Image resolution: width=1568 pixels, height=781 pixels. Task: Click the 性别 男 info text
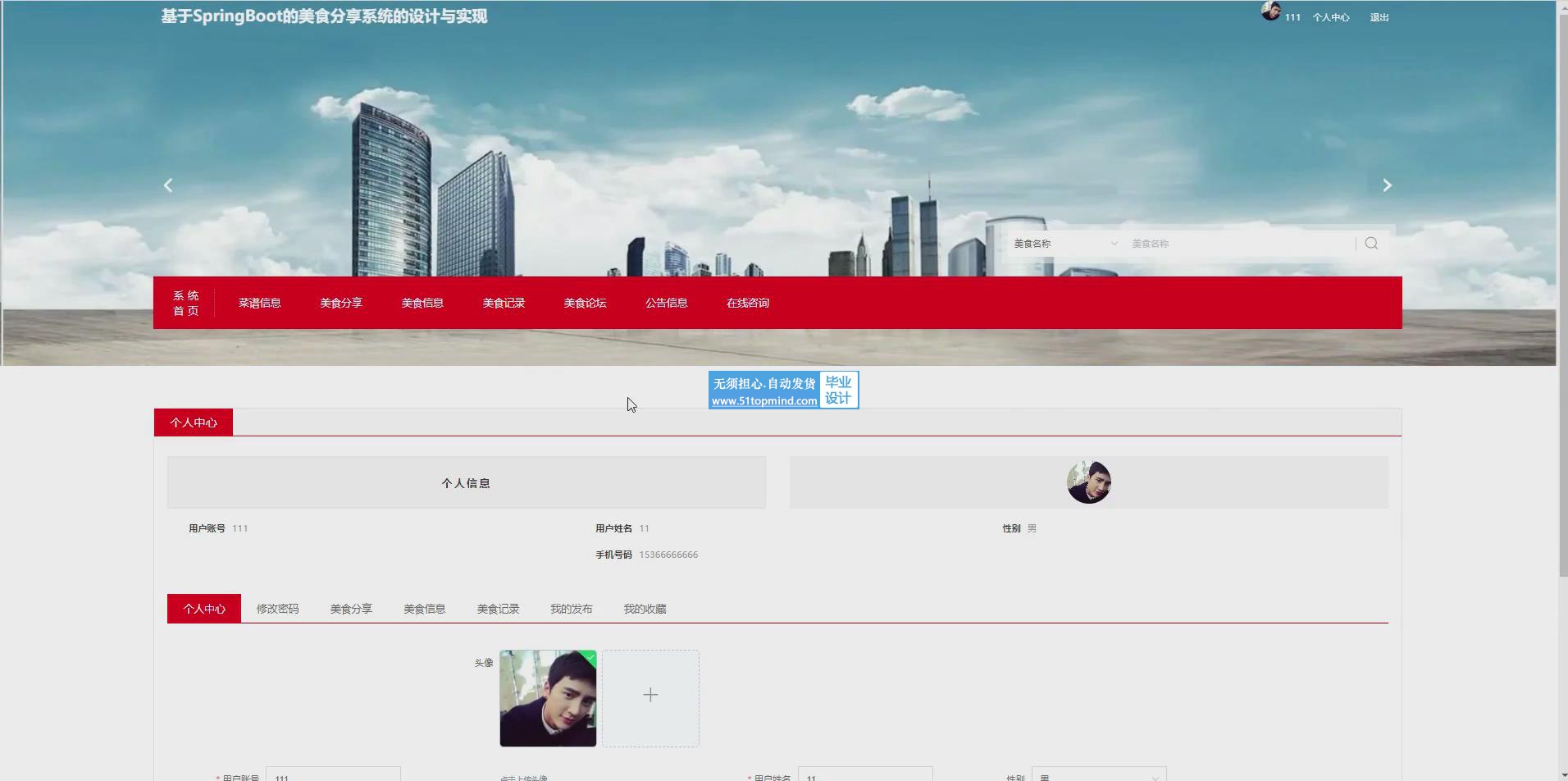pyautogui.click(x=1019, y=528)
